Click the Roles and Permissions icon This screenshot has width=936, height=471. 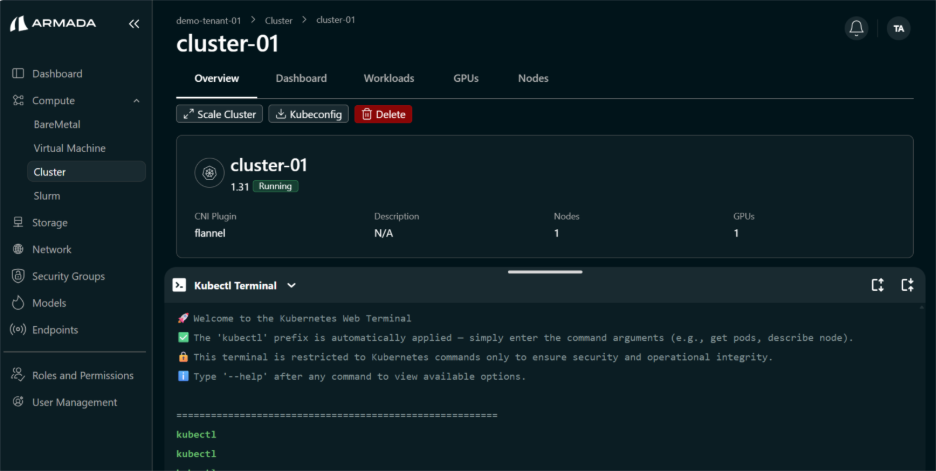(18, 375)
